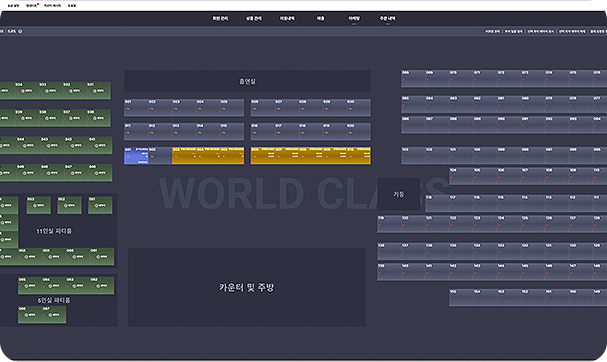Click the 기둥 block
Screen dimensions: 607x362
point(399,194)
